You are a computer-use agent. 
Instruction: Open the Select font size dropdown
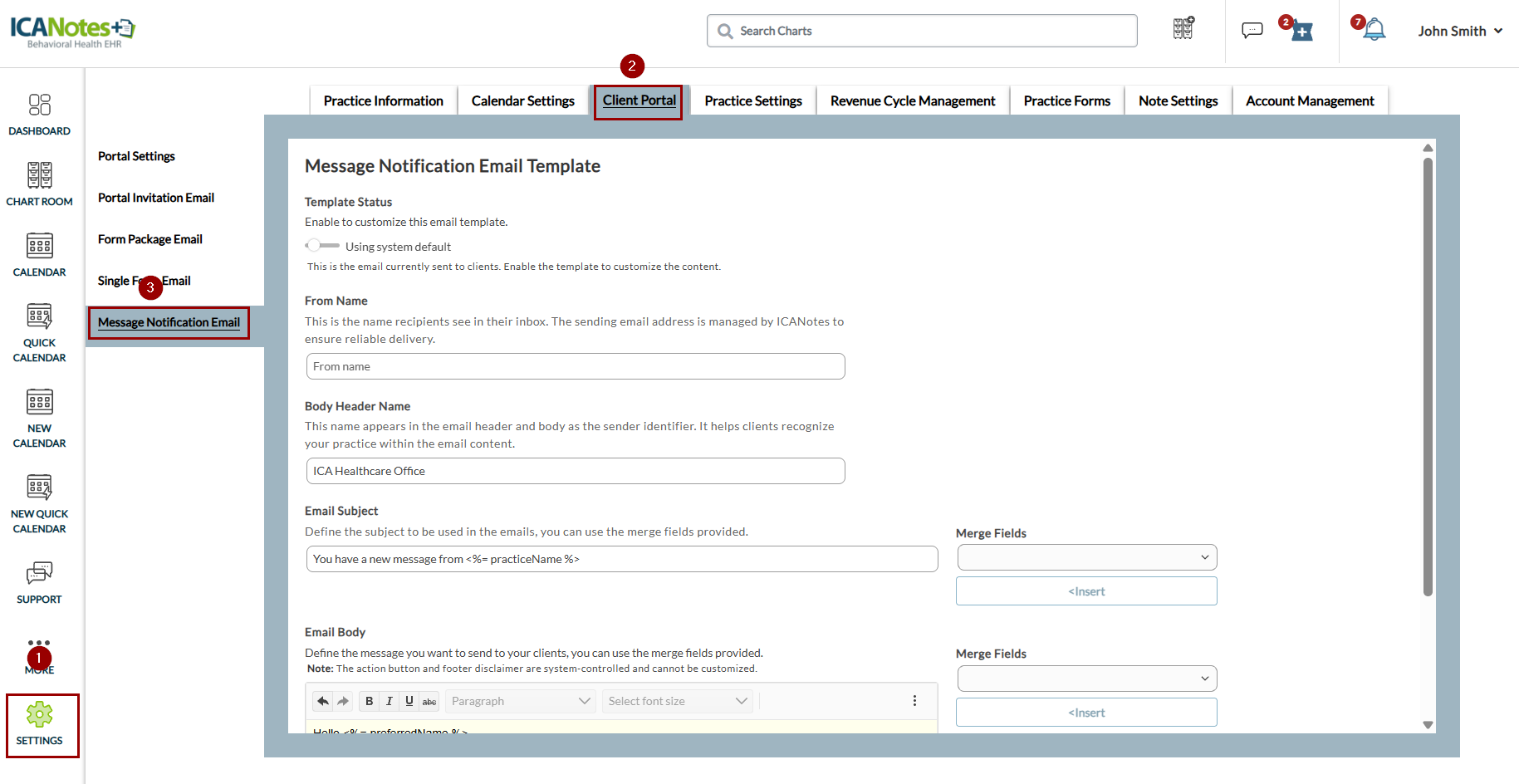pyautogui.click(x=677, y=701)
